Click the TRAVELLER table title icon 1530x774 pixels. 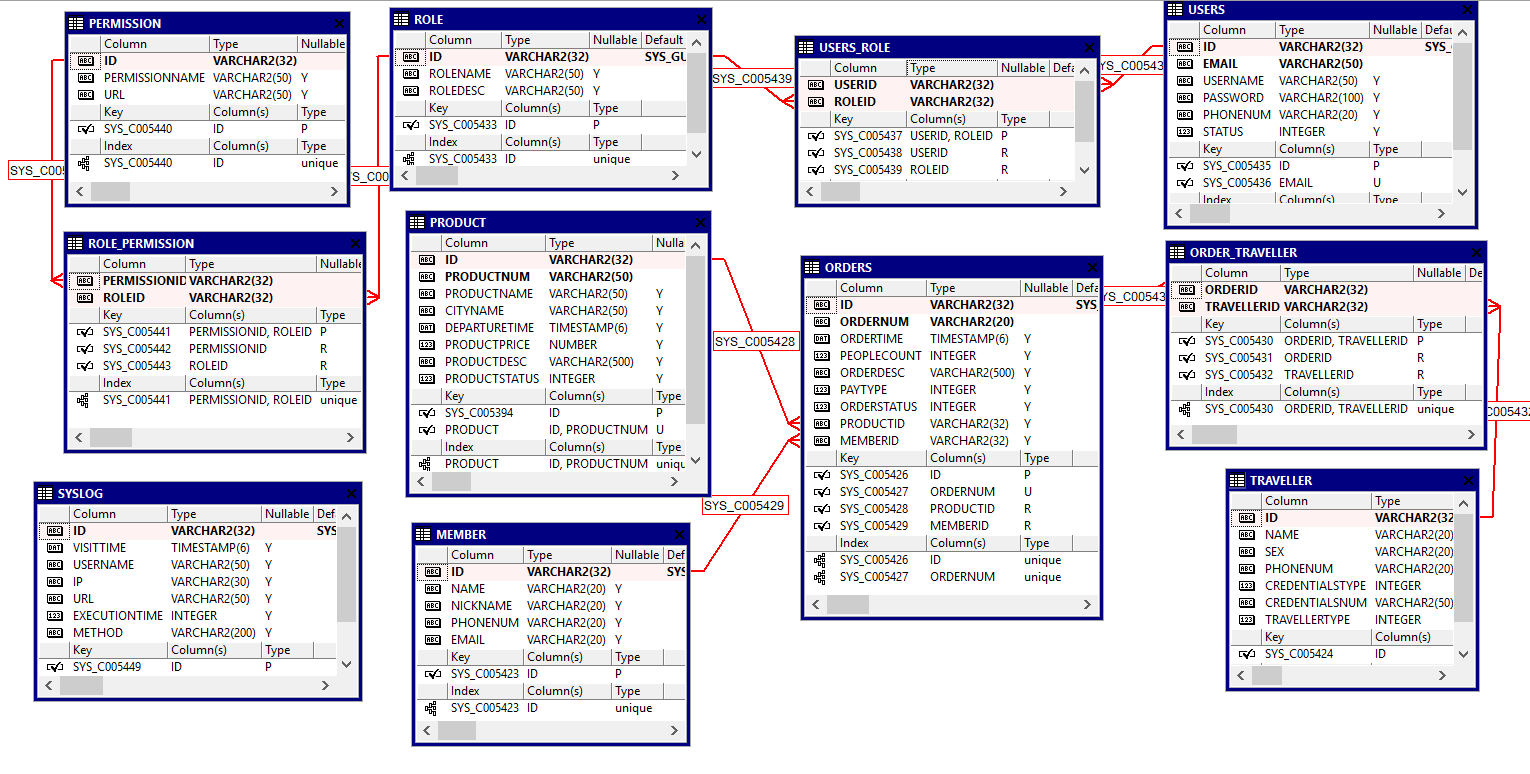click(1237, 480)
